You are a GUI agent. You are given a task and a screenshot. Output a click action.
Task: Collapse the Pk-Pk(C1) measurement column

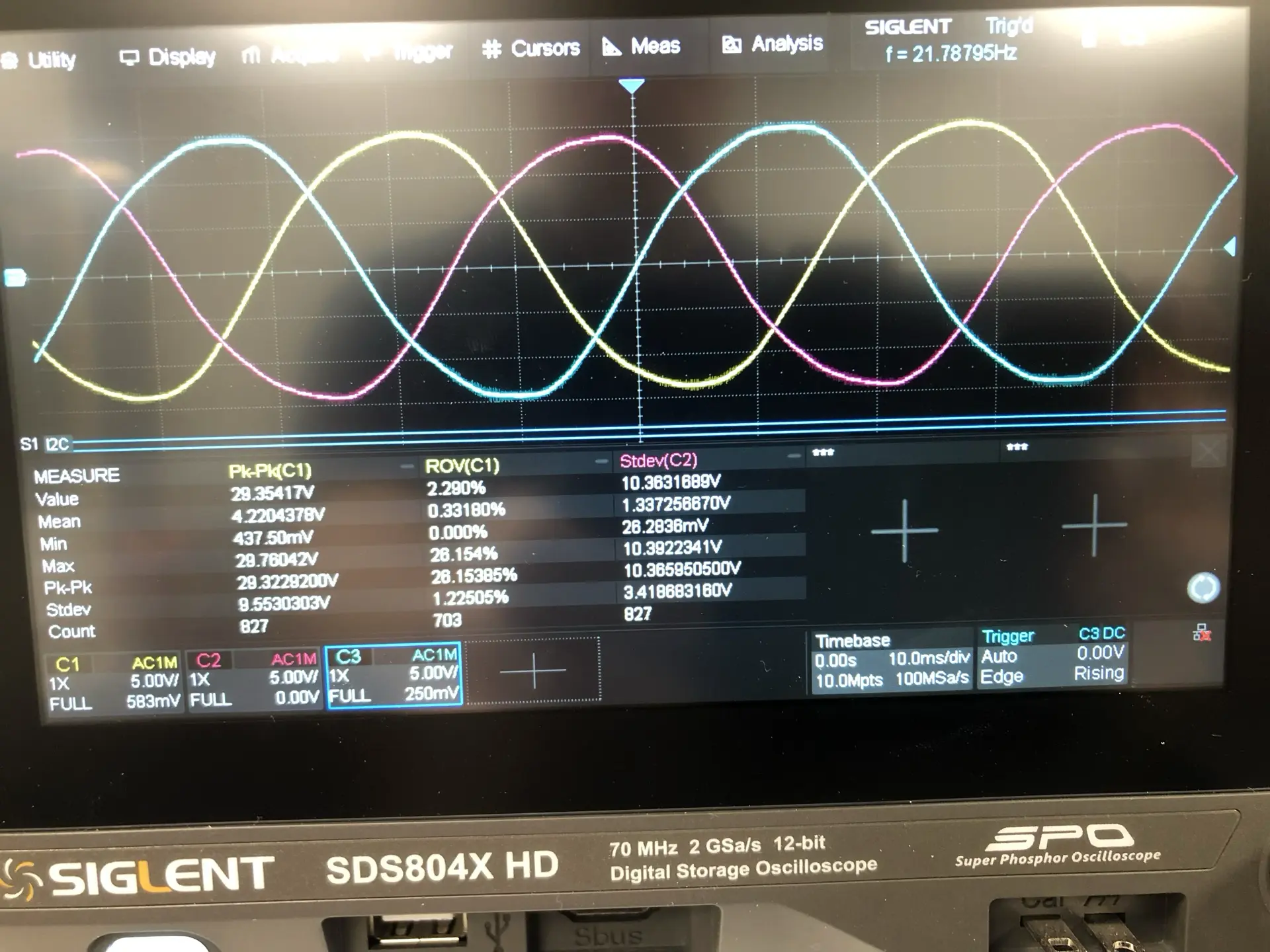[407, 467]
